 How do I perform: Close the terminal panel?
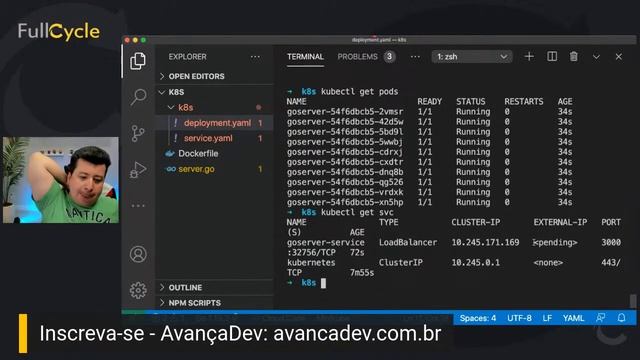pos(619,57)
